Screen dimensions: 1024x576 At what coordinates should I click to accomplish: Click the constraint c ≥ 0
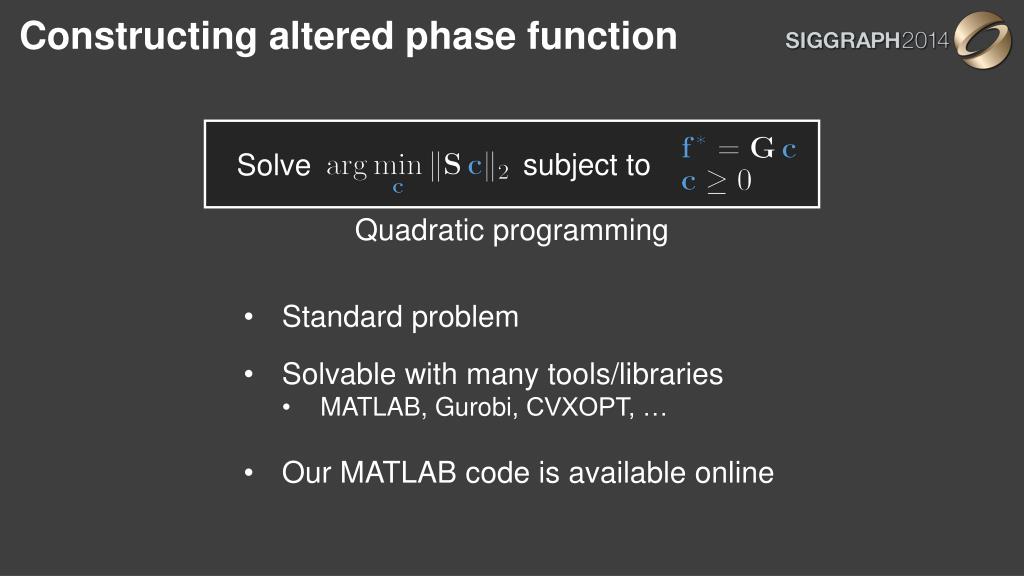click(x=716, y=181)
